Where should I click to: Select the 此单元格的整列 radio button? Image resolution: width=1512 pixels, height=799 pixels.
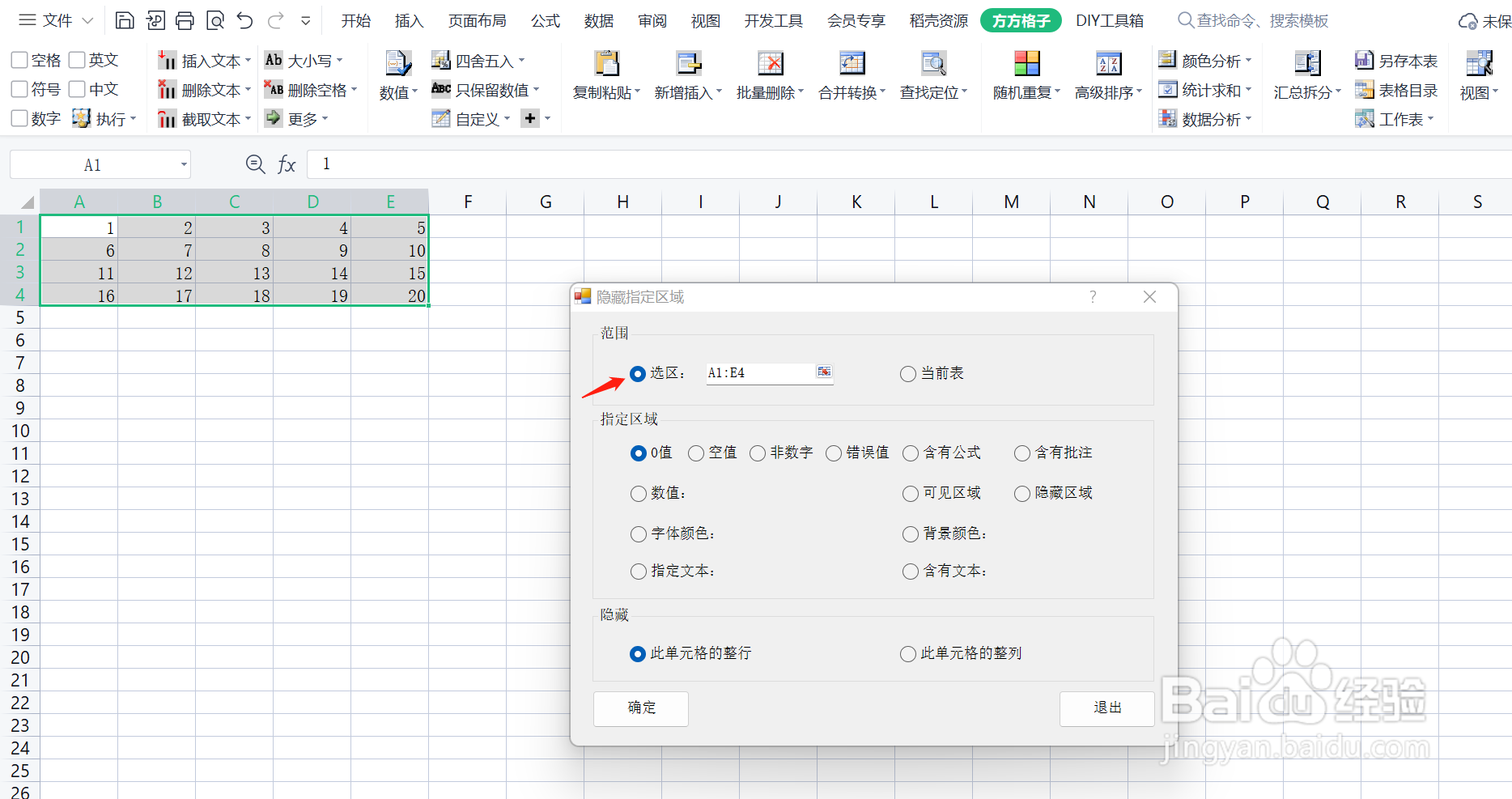point(908,654)
